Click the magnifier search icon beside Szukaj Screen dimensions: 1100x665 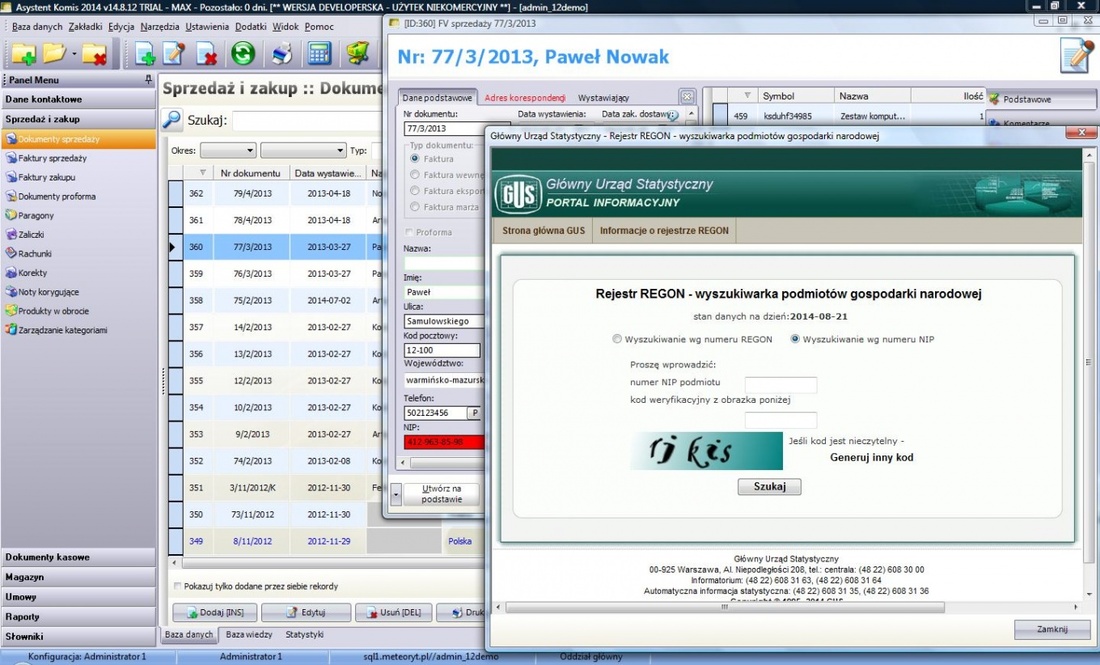point(171,119)
